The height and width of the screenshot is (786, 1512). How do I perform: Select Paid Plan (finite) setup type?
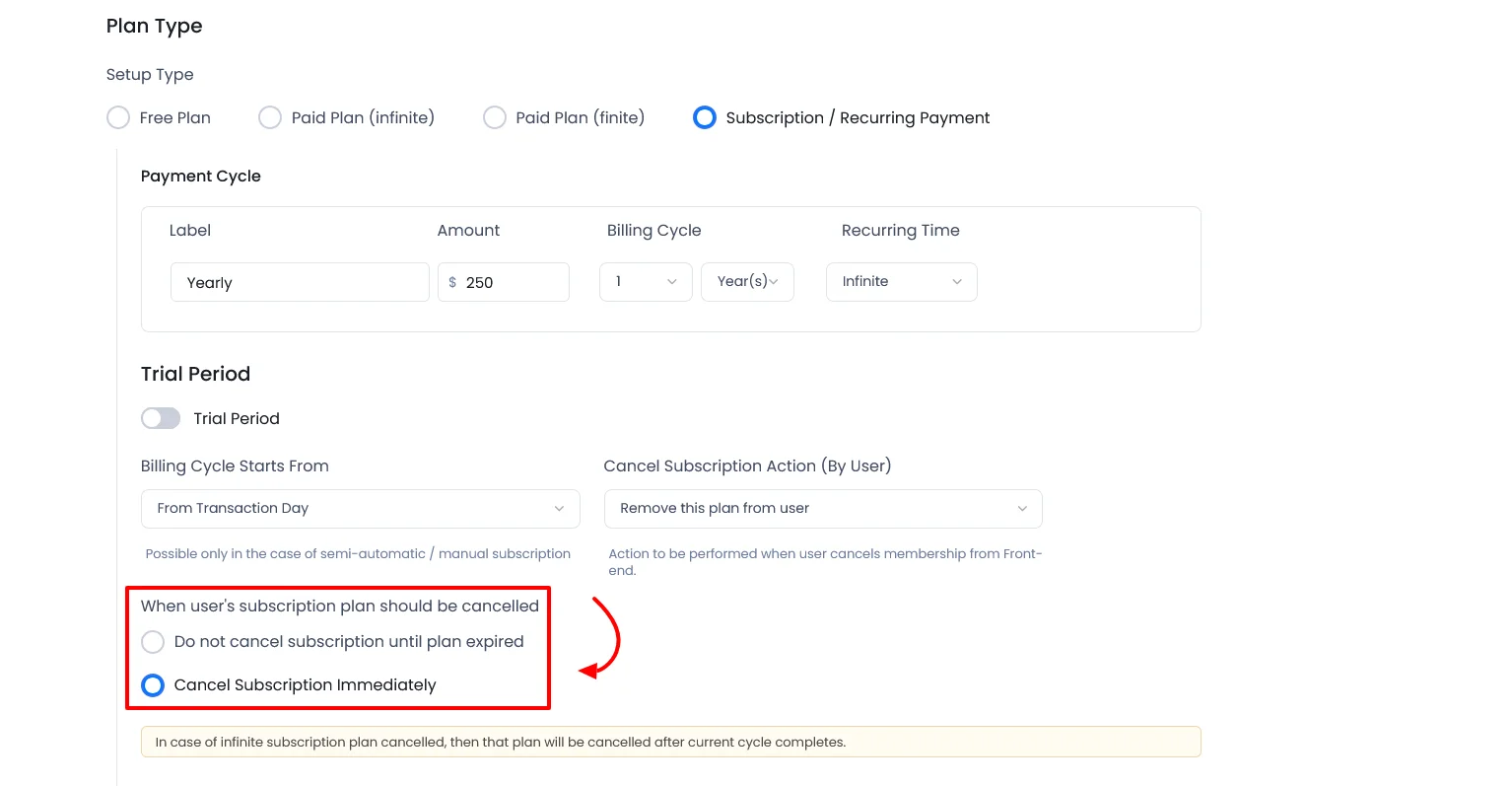click(495, 118)
